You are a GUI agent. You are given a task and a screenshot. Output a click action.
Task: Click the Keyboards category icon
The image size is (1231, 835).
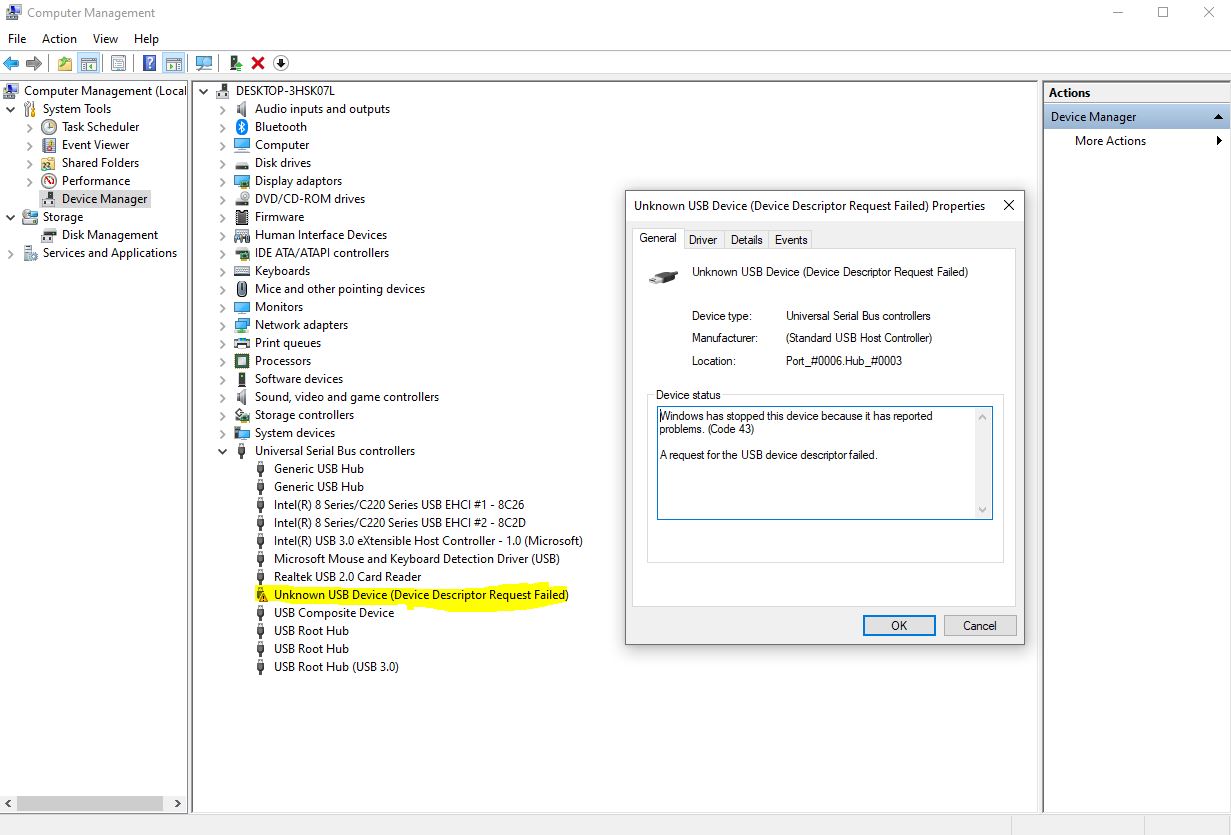pyautogui.click(x=241, y=271)
